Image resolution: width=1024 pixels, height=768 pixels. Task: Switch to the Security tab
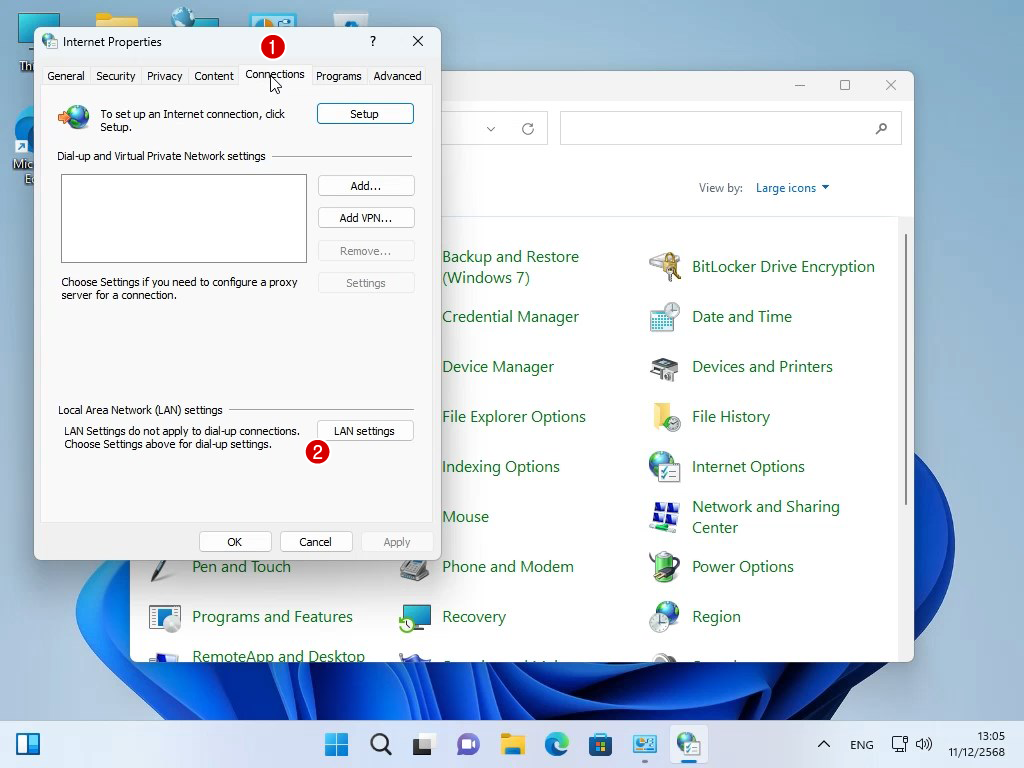[115, 76]
